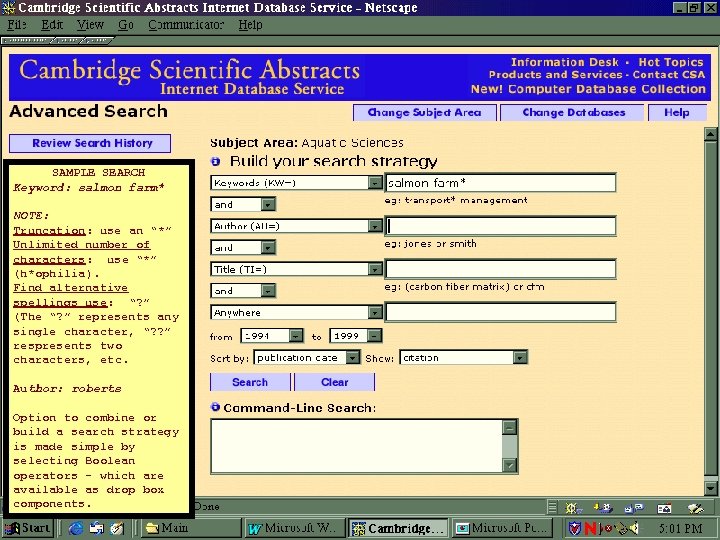Click the Change Databases button
The image size is (720, 540).
tap(574, 112)
